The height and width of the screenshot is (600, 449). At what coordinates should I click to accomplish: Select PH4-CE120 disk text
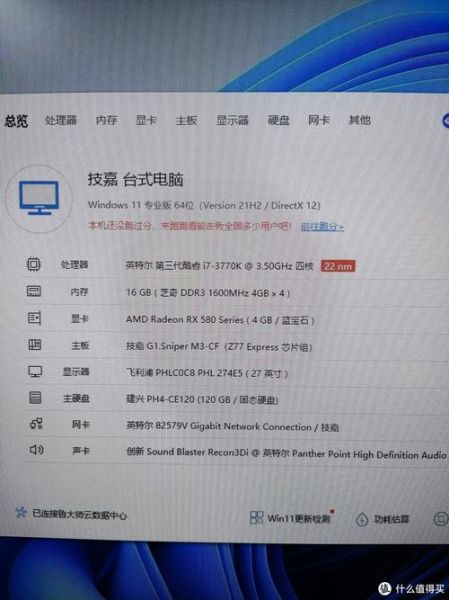(202, 399)
